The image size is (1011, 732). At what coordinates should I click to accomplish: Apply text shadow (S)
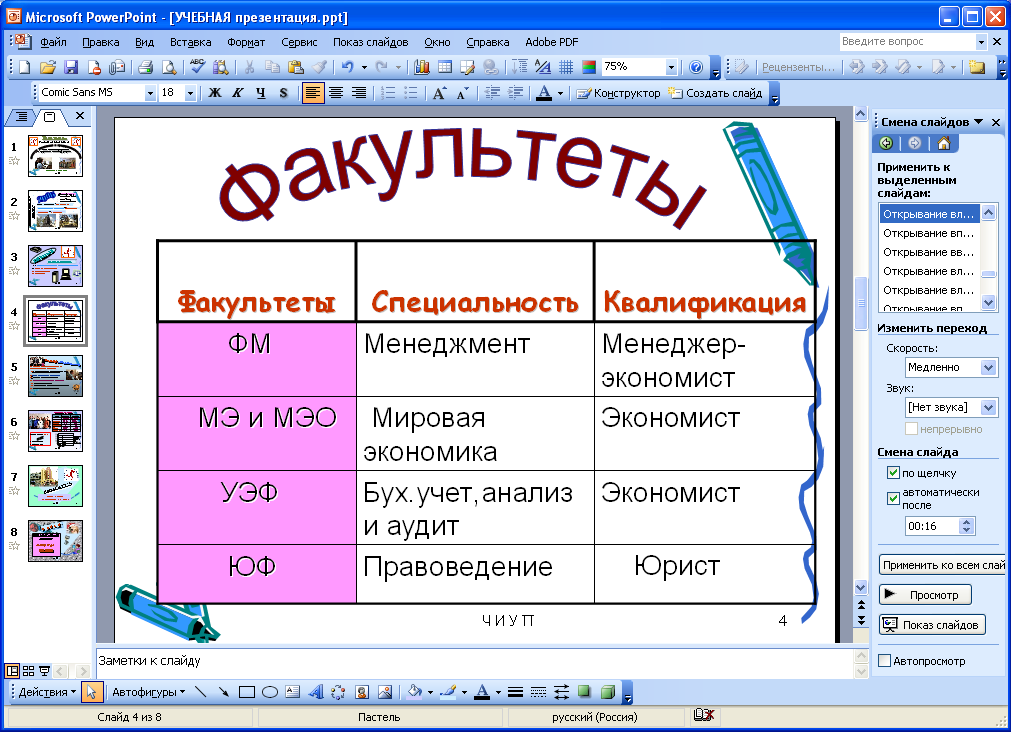point(283,93)
